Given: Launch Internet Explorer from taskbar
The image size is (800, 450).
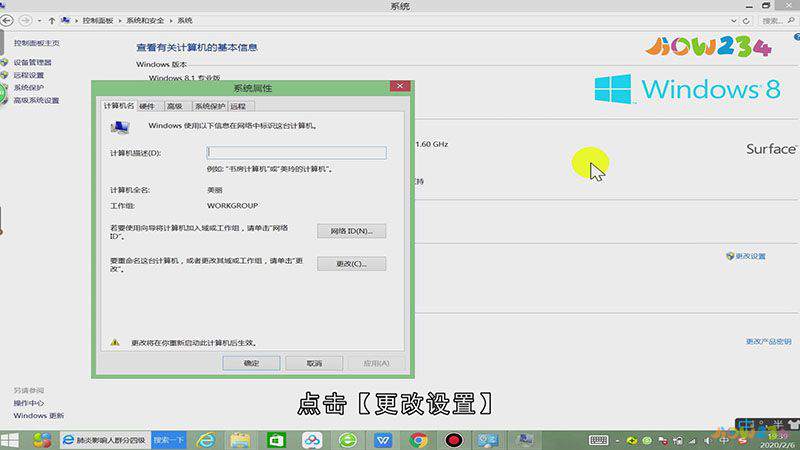Looking at the screenshot, I should tap(206, 440).
